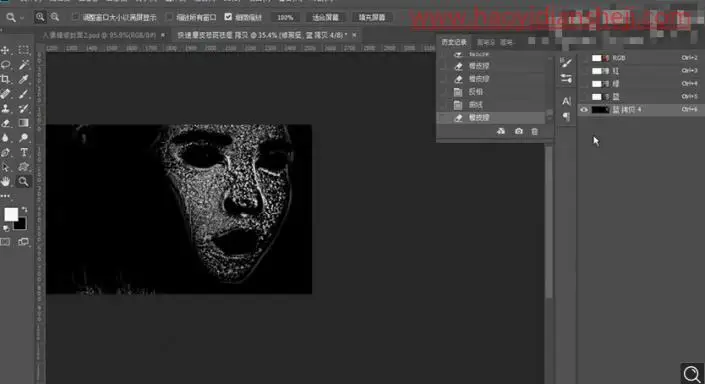Create new document from current state
Viewport: 705px width, 384px height.
coord(501,131)
